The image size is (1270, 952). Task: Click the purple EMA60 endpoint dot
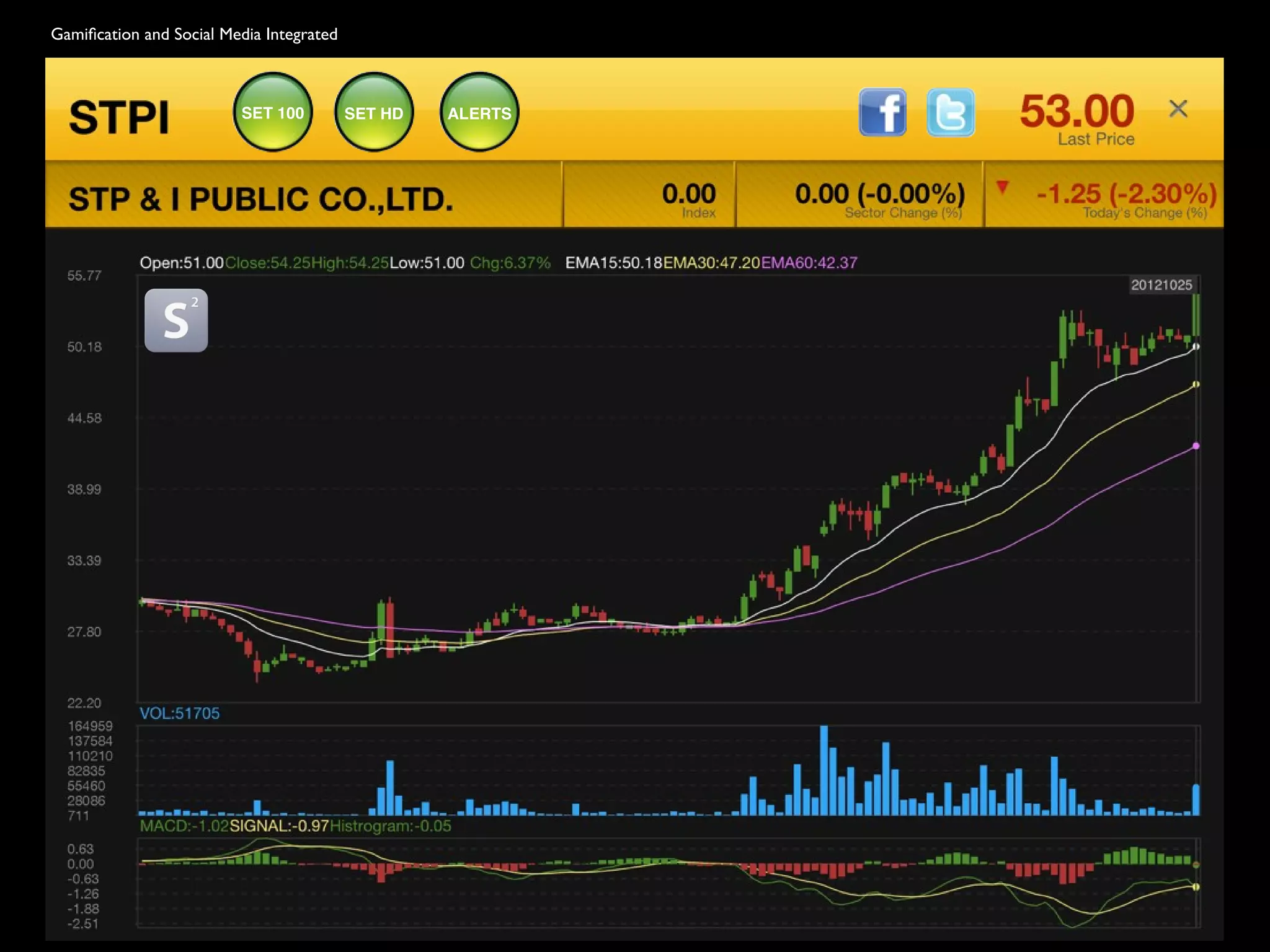pos(1196,446)
